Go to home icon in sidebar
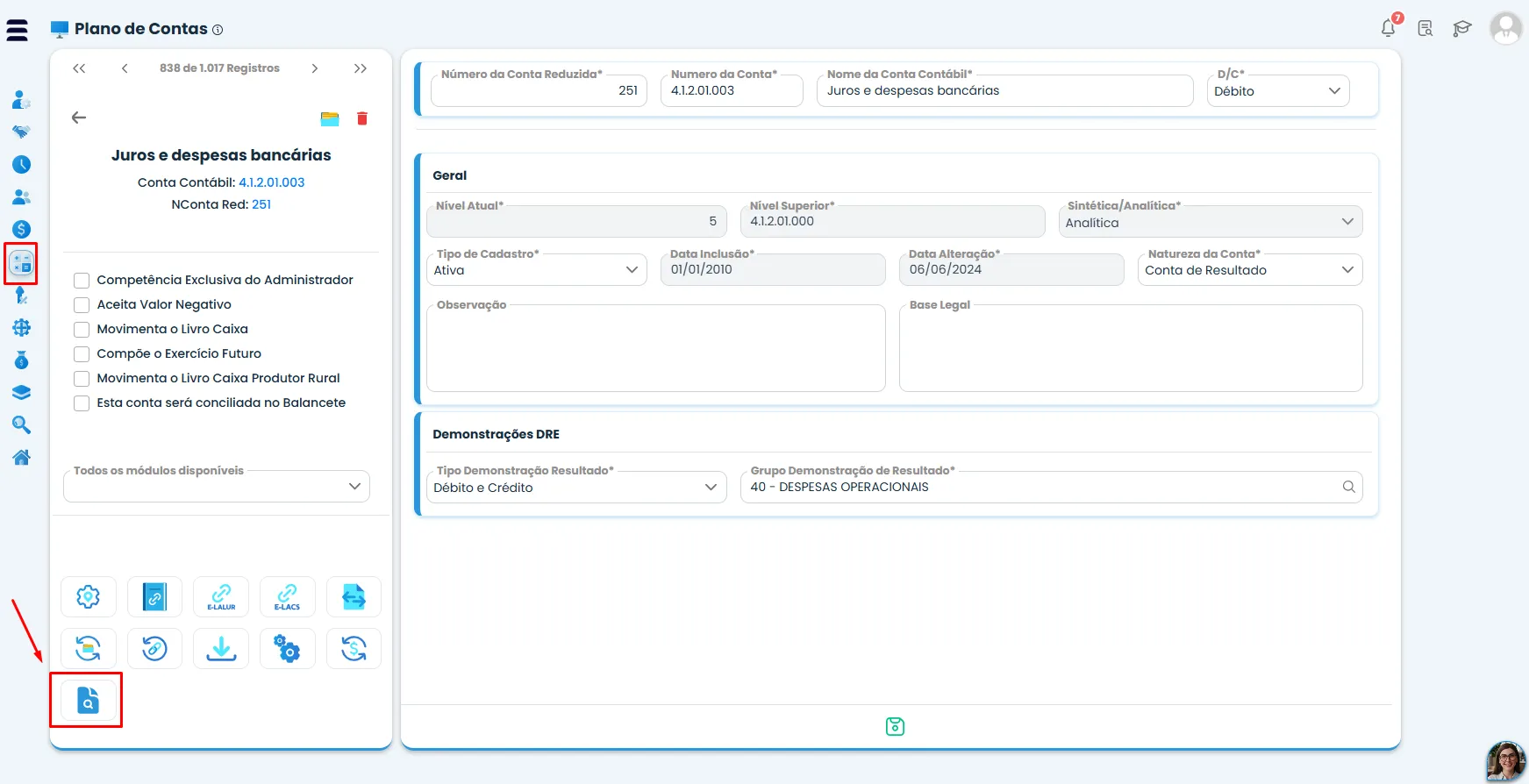Screen dimensions: 1529x784 (x=21, y=457)
